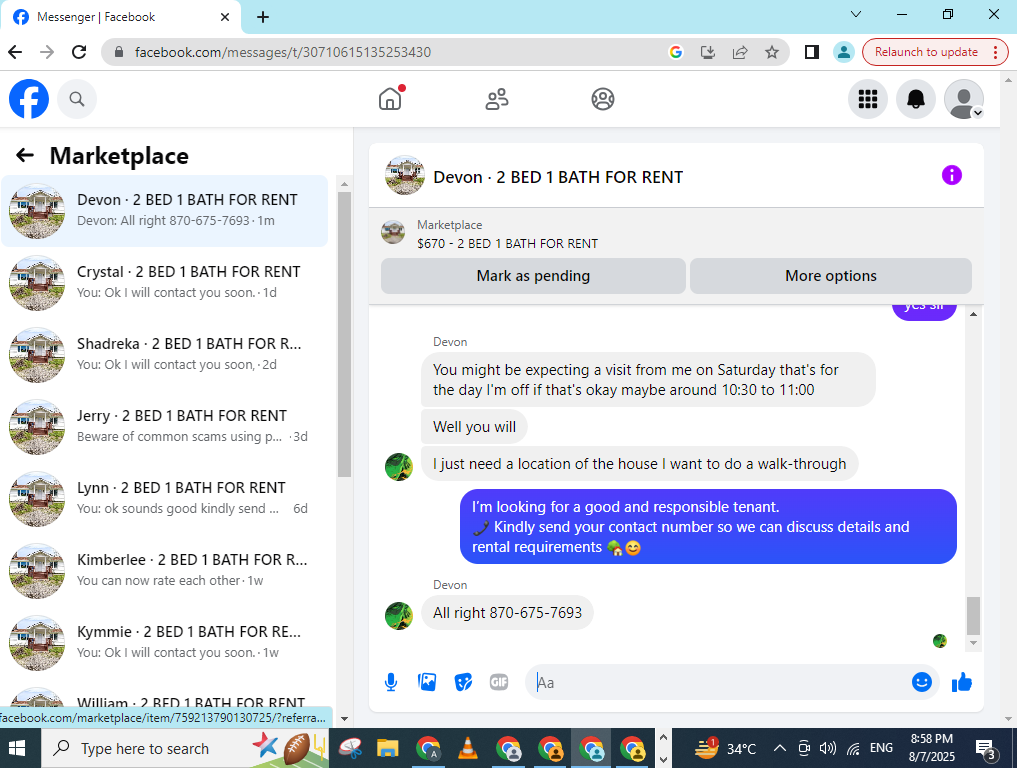Click the 34°C weather widget
The image size is (1017, 768).
[725, 749]
